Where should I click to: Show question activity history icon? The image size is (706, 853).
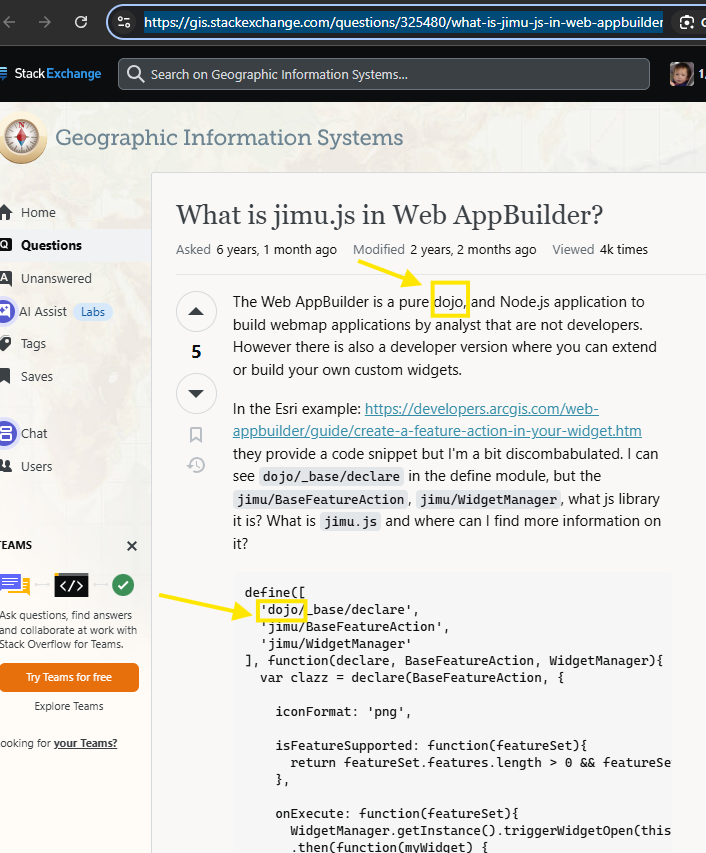click(196, 465)
